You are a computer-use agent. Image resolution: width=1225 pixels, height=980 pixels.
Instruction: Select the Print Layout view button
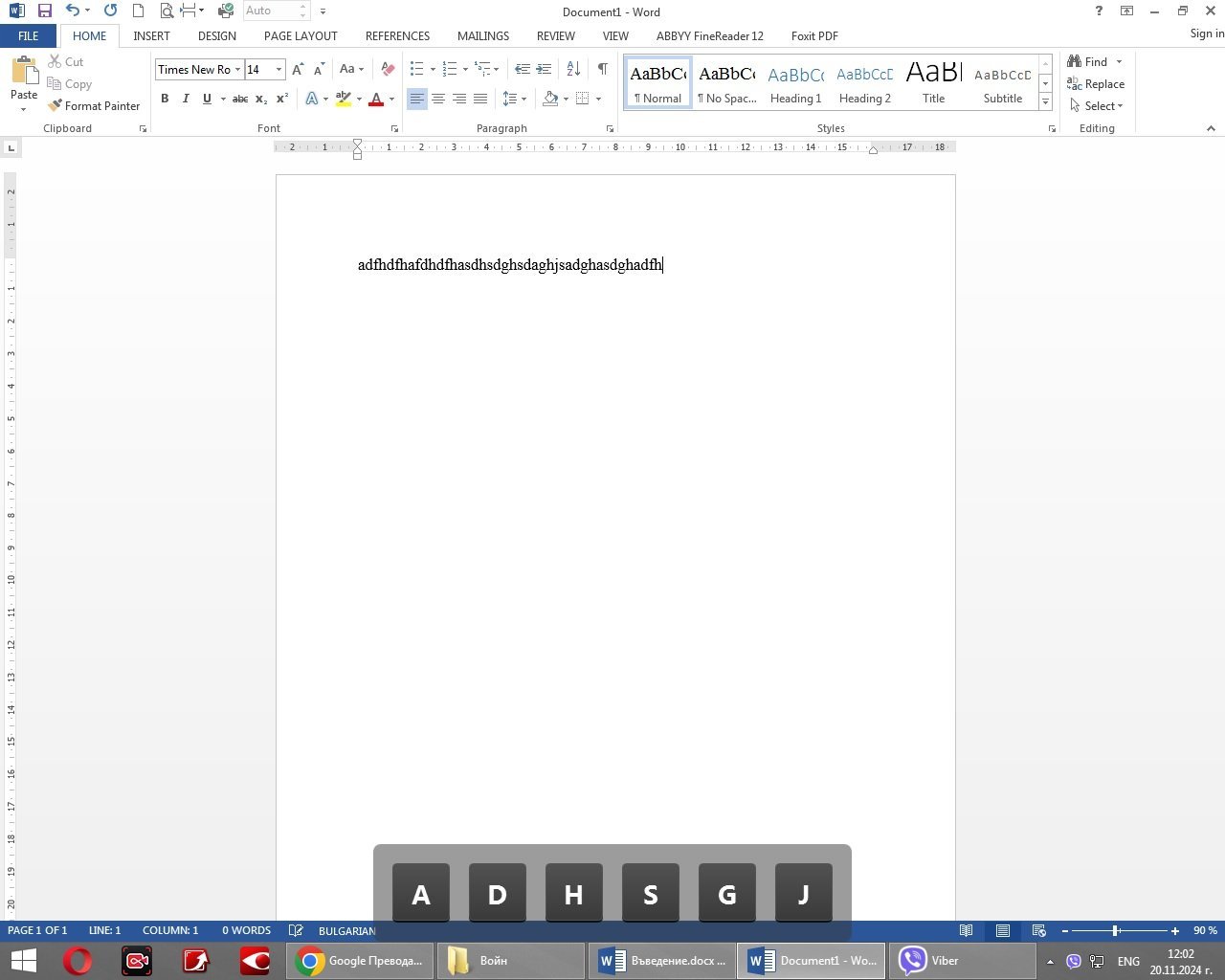tap(1003, 930)
